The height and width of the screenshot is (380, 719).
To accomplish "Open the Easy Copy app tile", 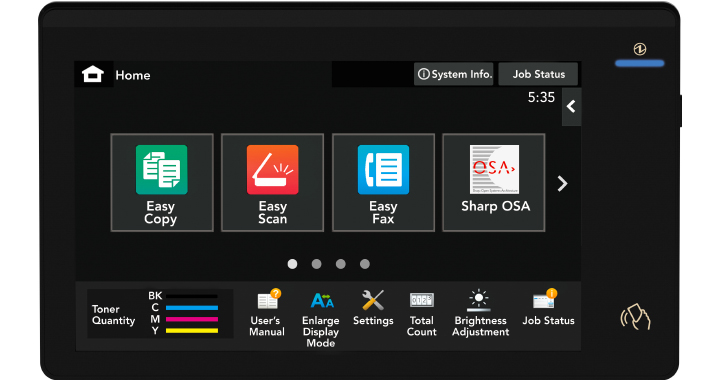I will click(162, 182).
